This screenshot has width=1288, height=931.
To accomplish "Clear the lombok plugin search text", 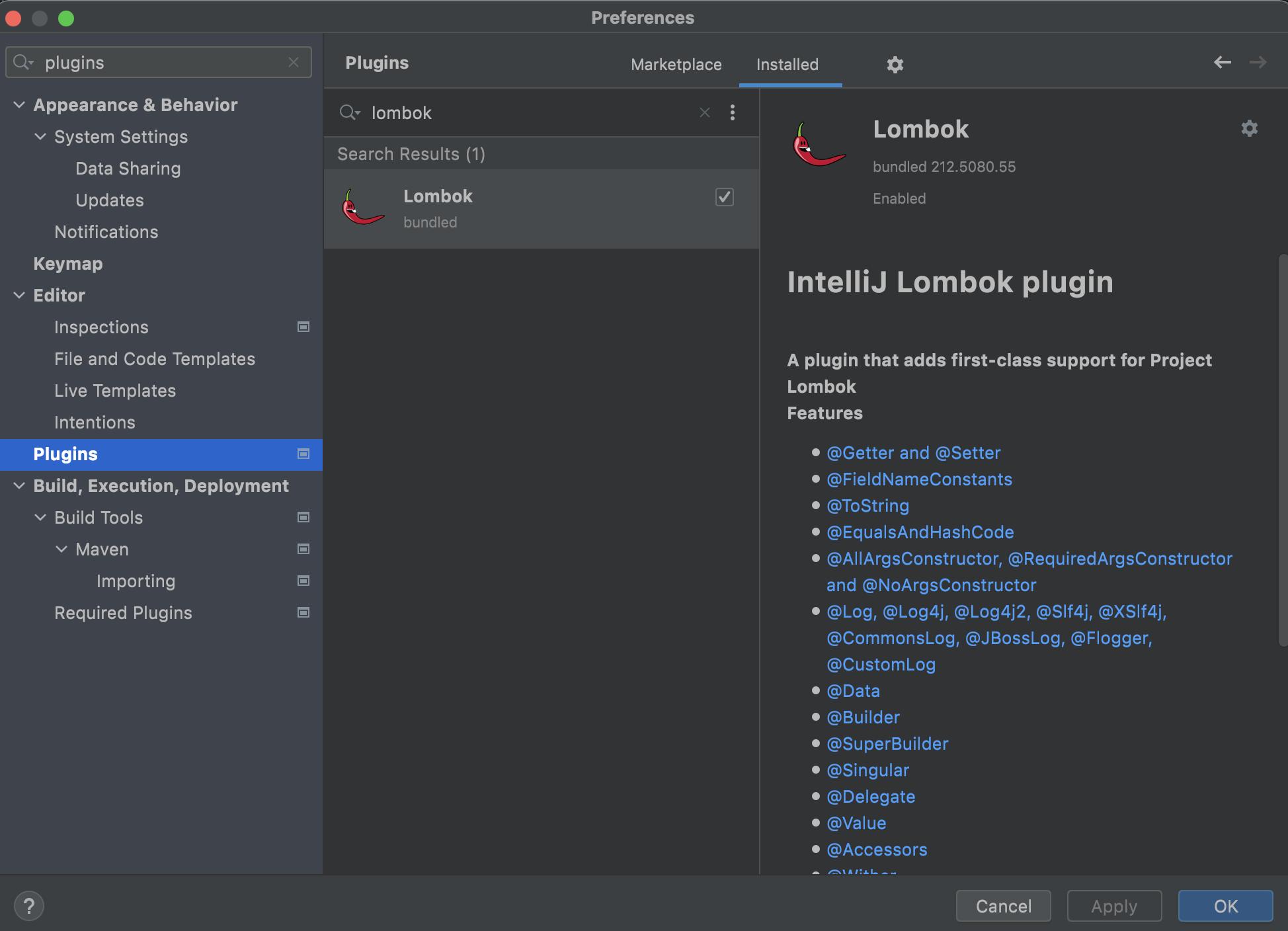I will click(x=705, y=112).
